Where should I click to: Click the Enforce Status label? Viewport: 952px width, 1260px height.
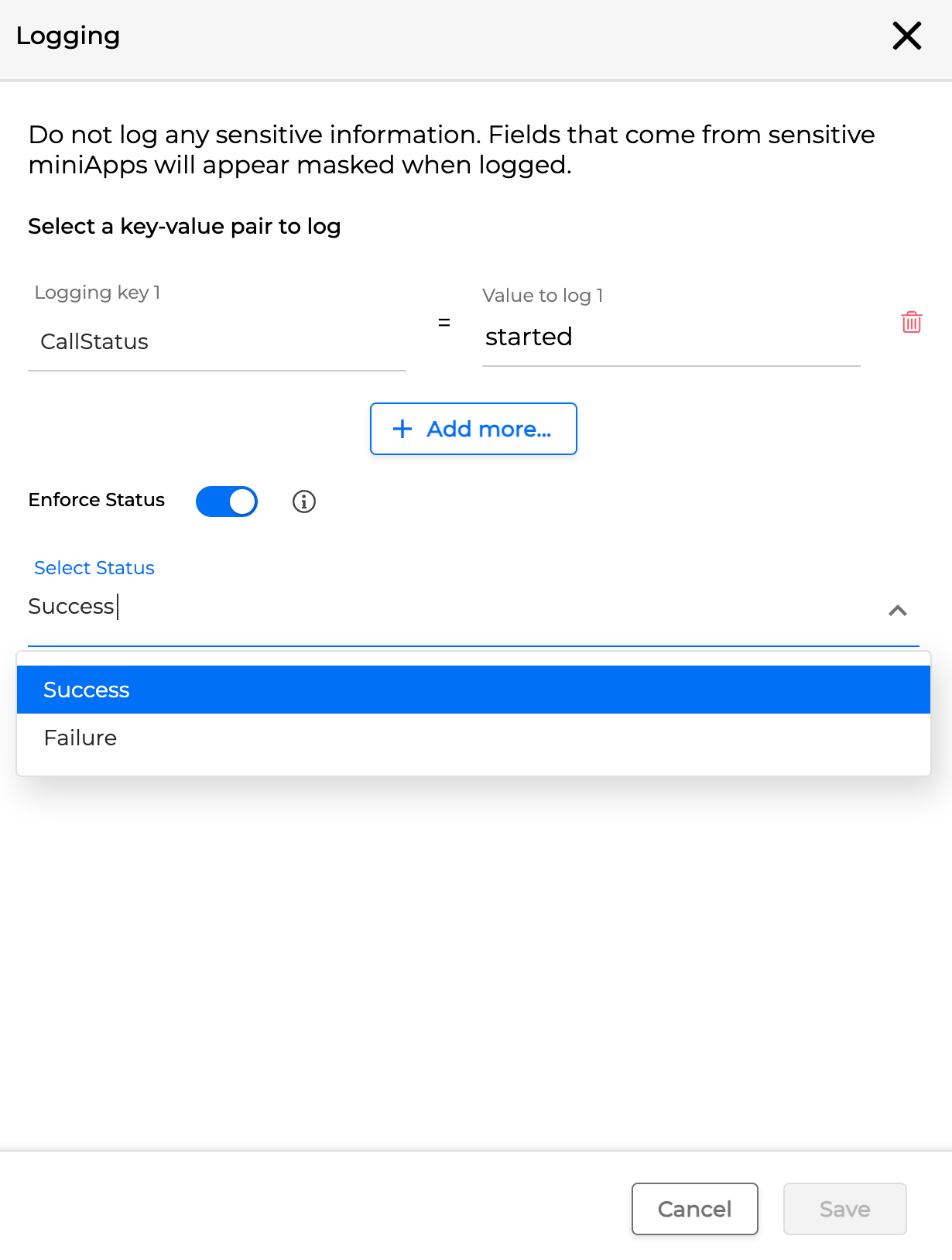pyautogui.click(x=97, y=500)
